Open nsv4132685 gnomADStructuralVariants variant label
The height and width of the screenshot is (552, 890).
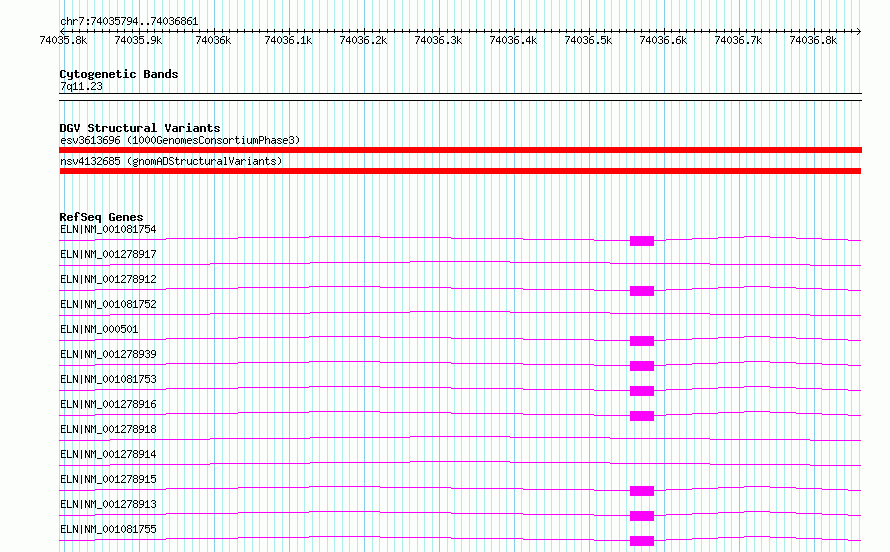(x=171, y=161)
